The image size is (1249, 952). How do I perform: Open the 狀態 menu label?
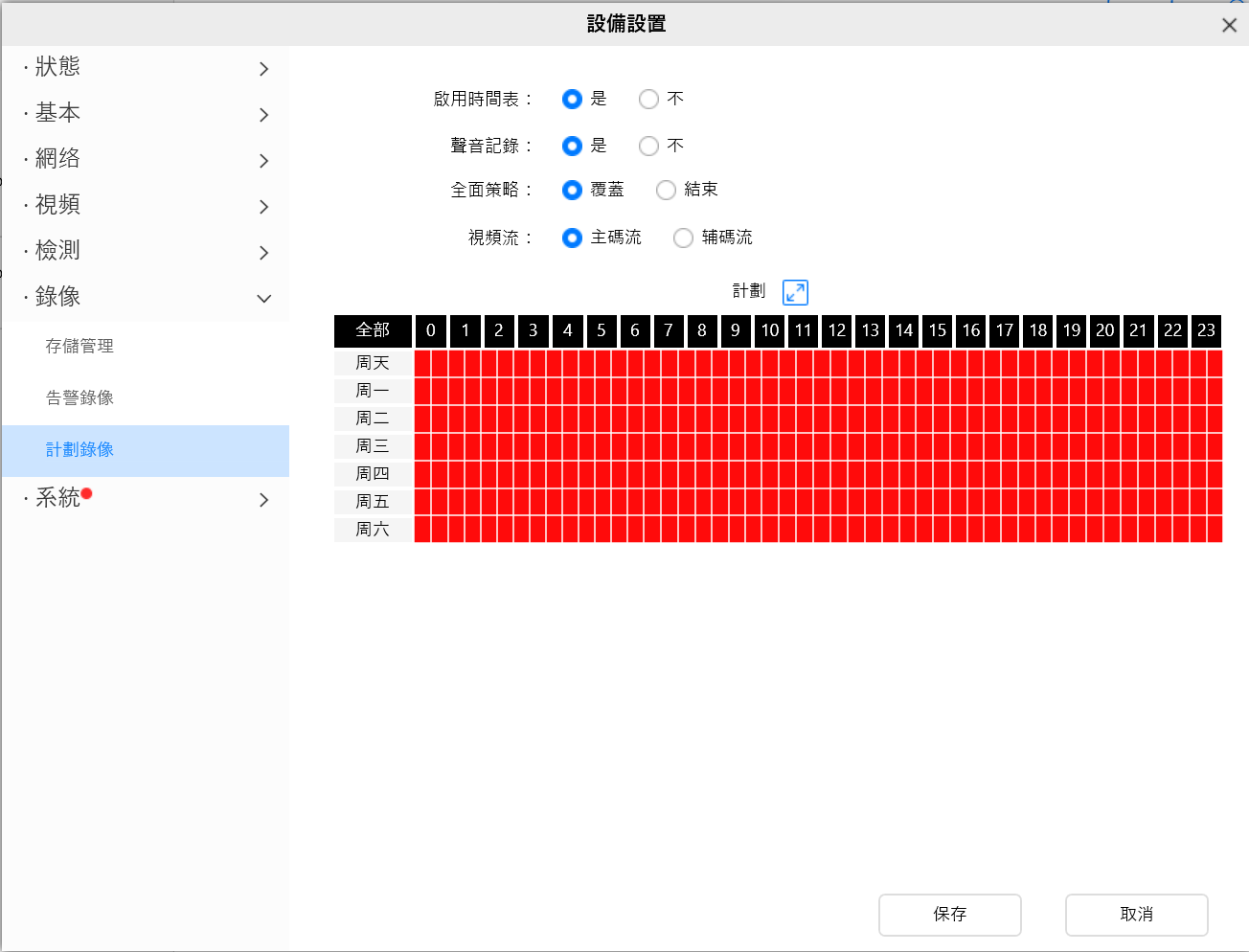57,66
